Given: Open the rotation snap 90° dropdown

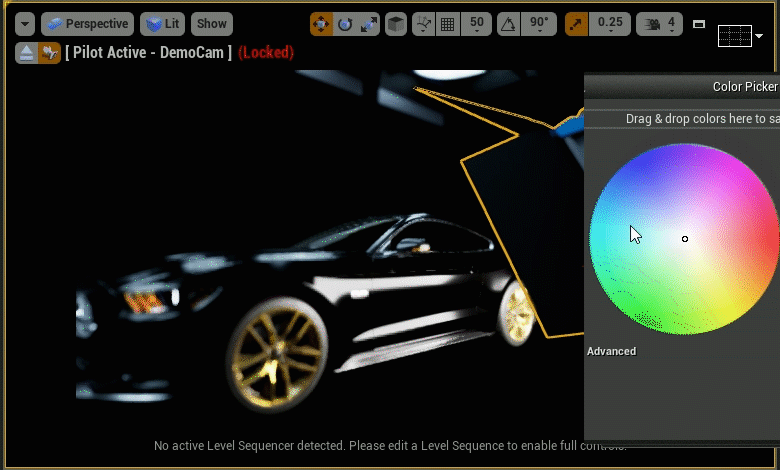Looking at the screenshot, I should click(540, 24).
